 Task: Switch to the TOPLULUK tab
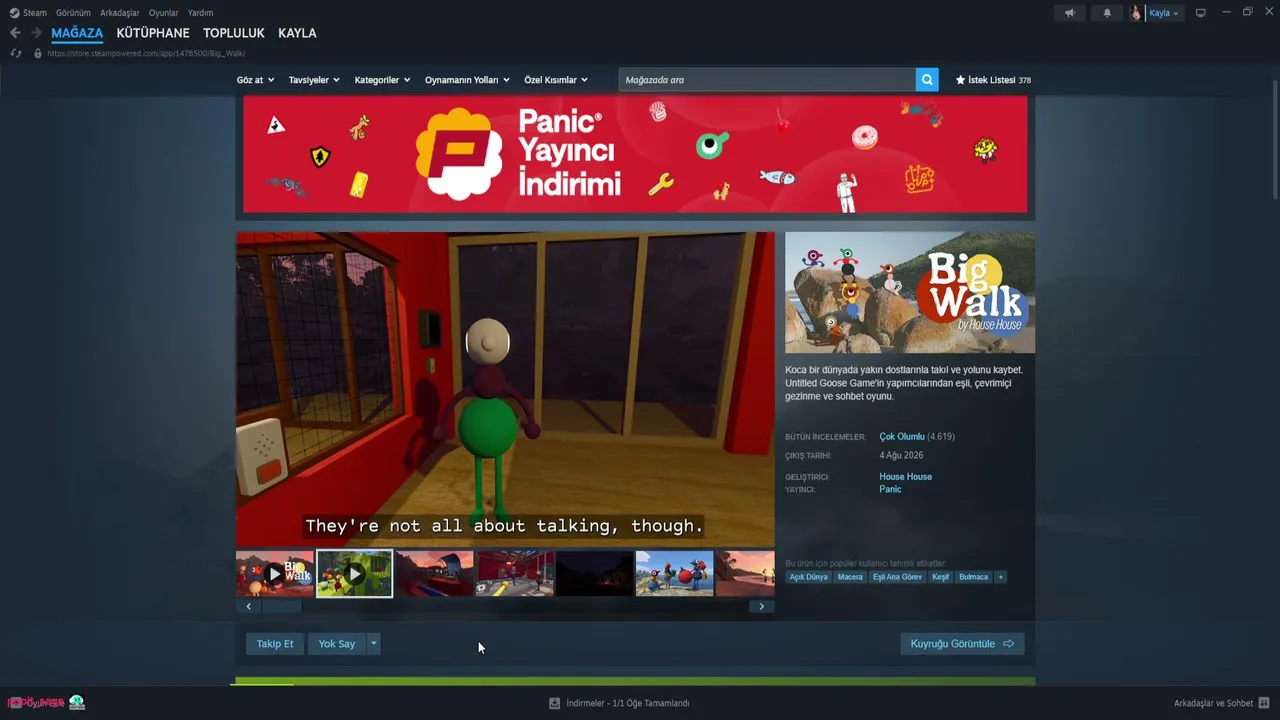coord(234,33)
